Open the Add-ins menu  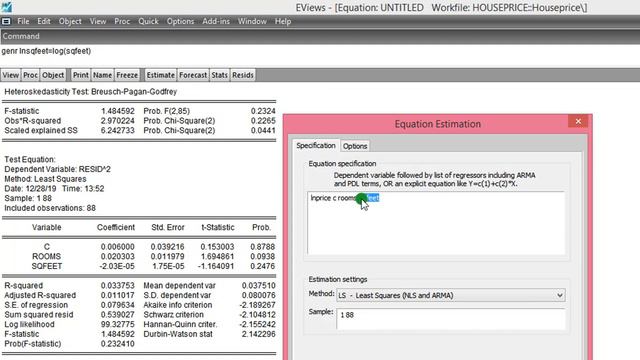click(x=216, y=21)
